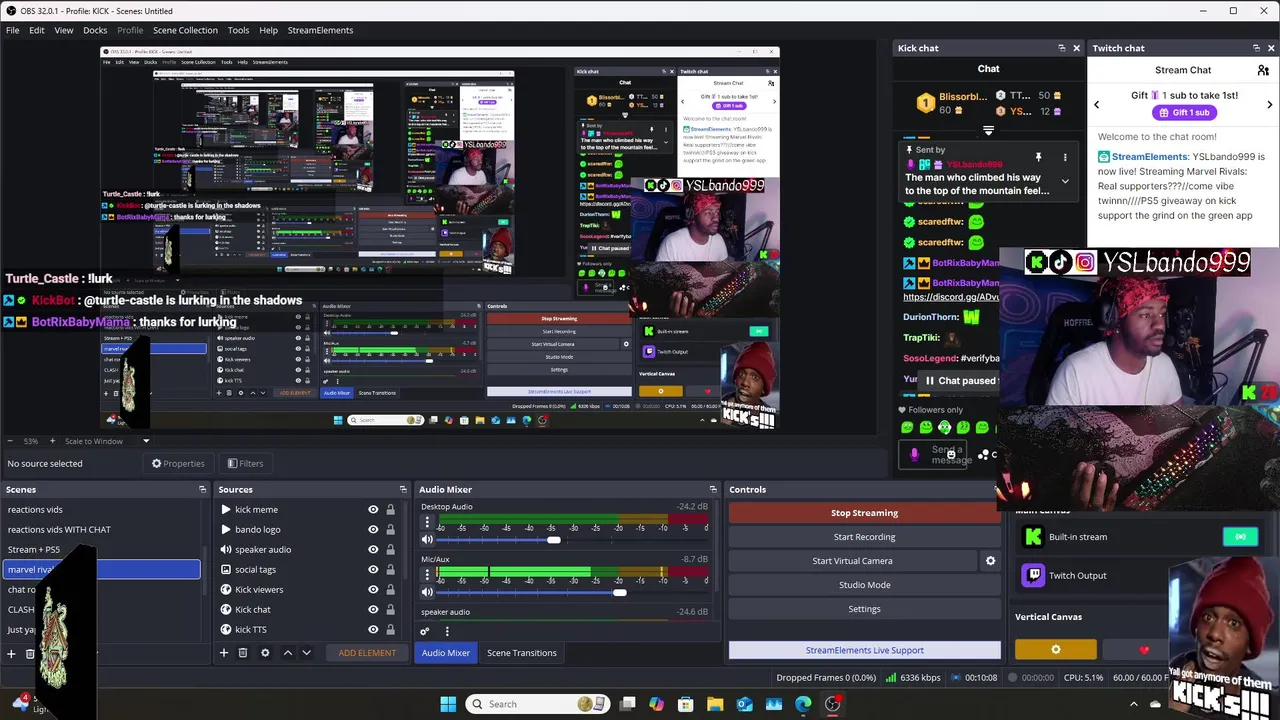Hide the bando logo source
The height and width of the screenshot is (720, 1280).
(373, 530)
